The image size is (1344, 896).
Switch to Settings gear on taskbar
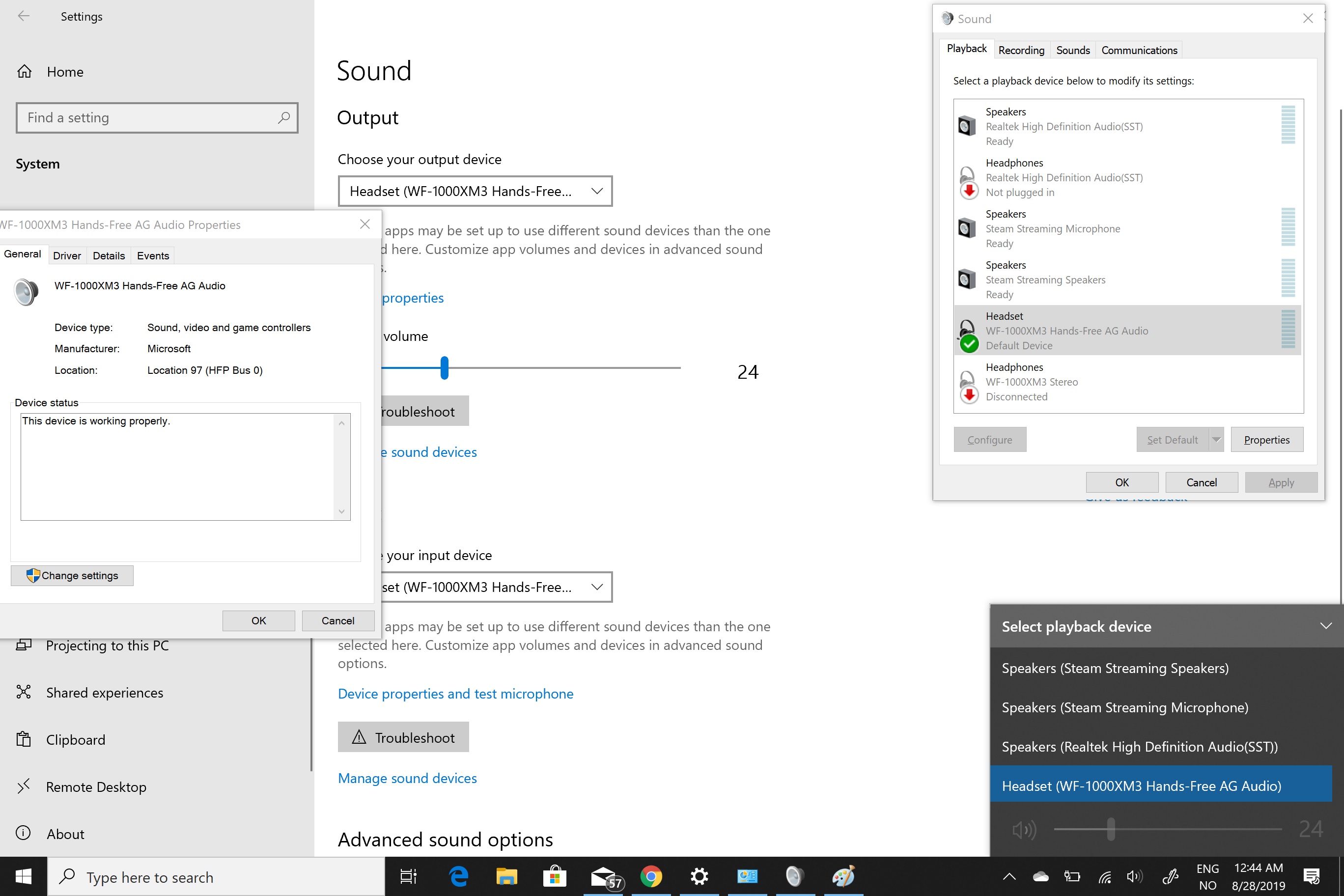click(x=700, y=876)
